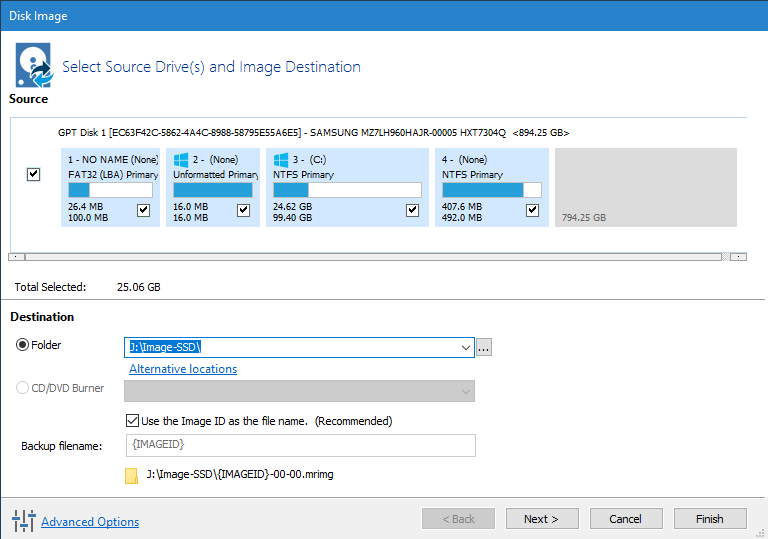The height and width of the screenshot is (539, 768).
Task: Click the 25.06 GB total selected value
Action: (139, 287)
